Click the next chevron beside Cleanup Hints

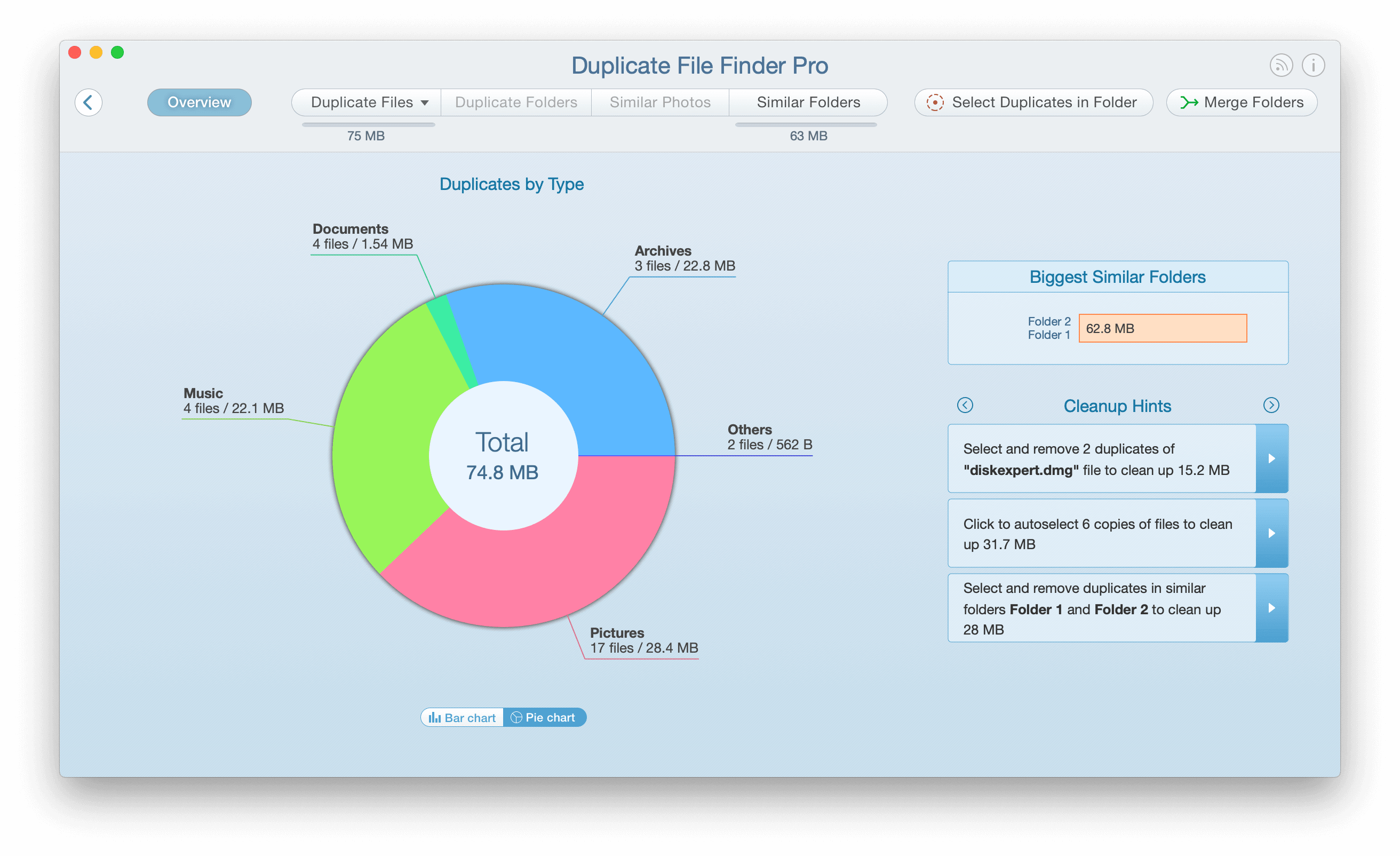(1271, 405)
